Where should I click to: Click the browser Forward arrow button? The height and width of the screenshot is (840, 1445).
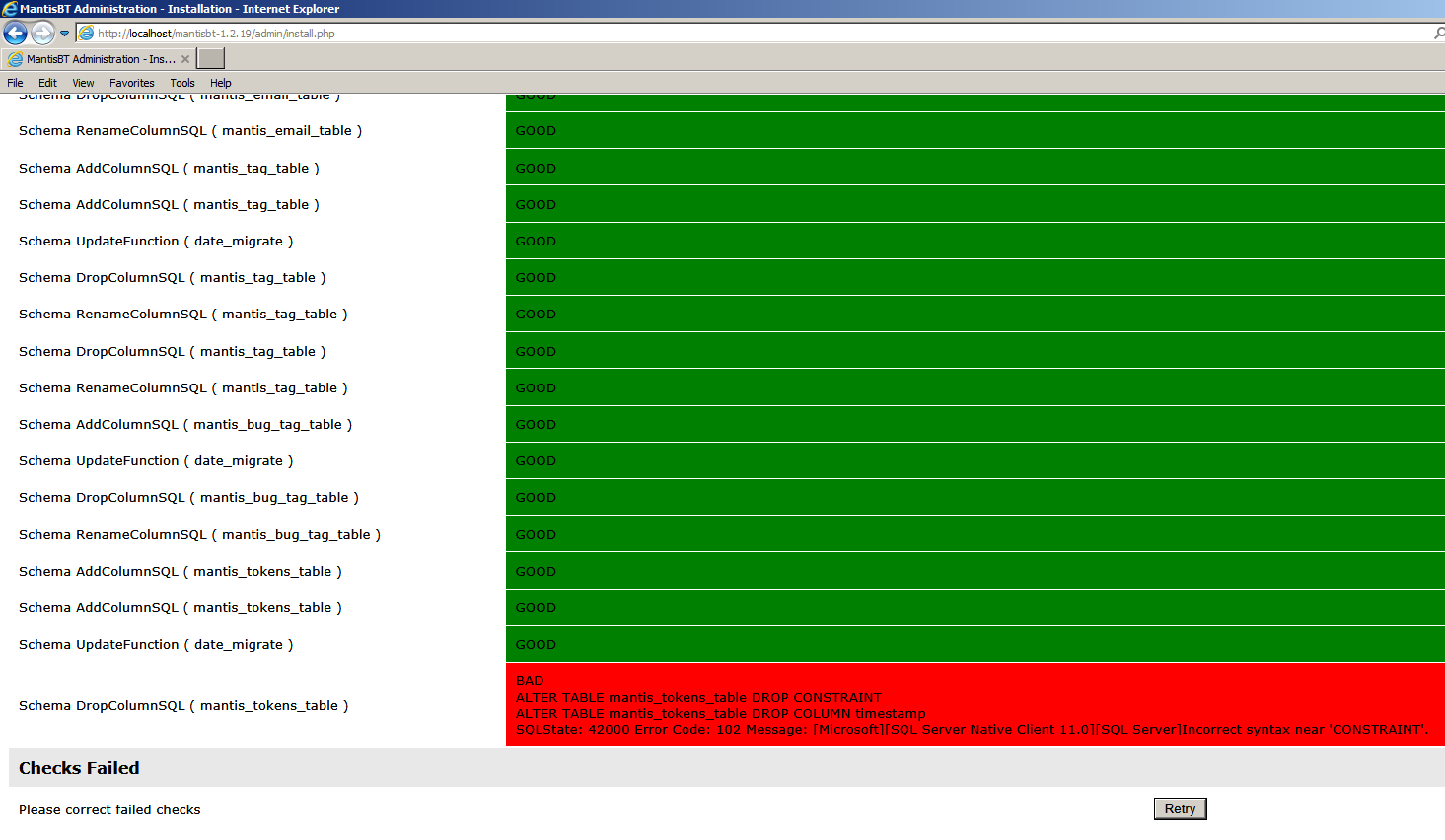tap(42, 34)
